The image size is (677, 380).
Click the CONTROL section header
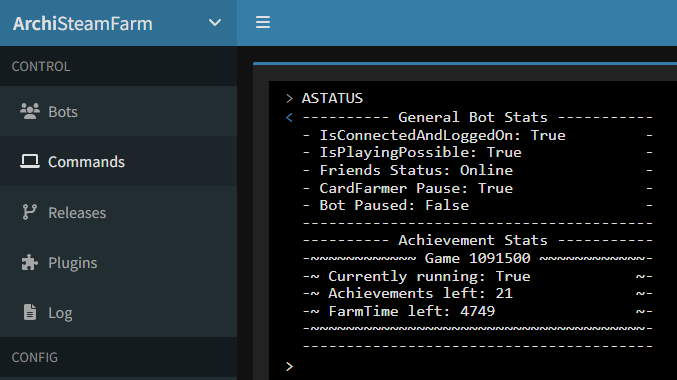[x=41, y=66]
